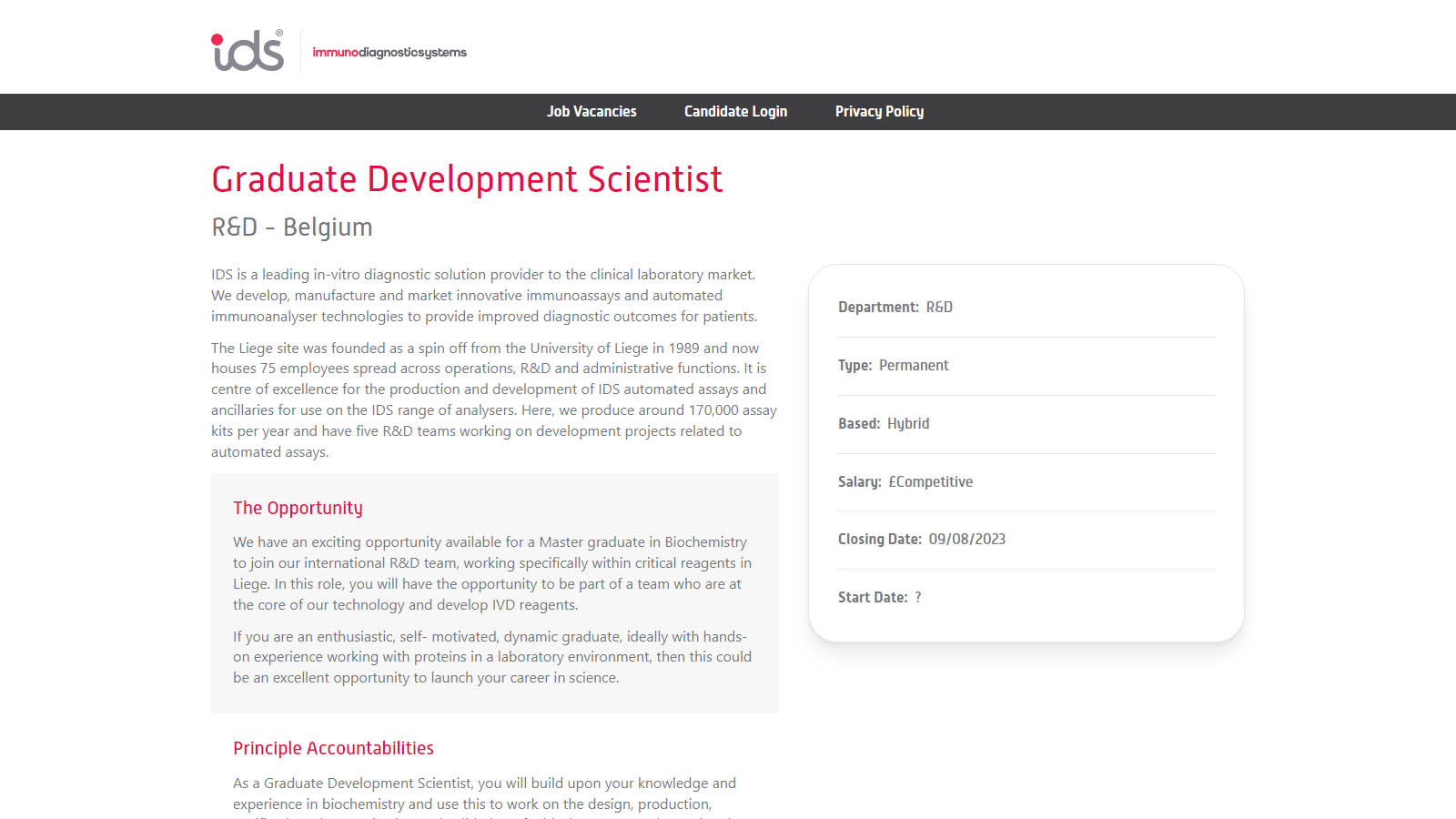Image resolution: width=1456 pixels, height=819 pixels.
Task: Click the paragraph about the Liege site
Action: pyautogui.click(x=493, y=399)
